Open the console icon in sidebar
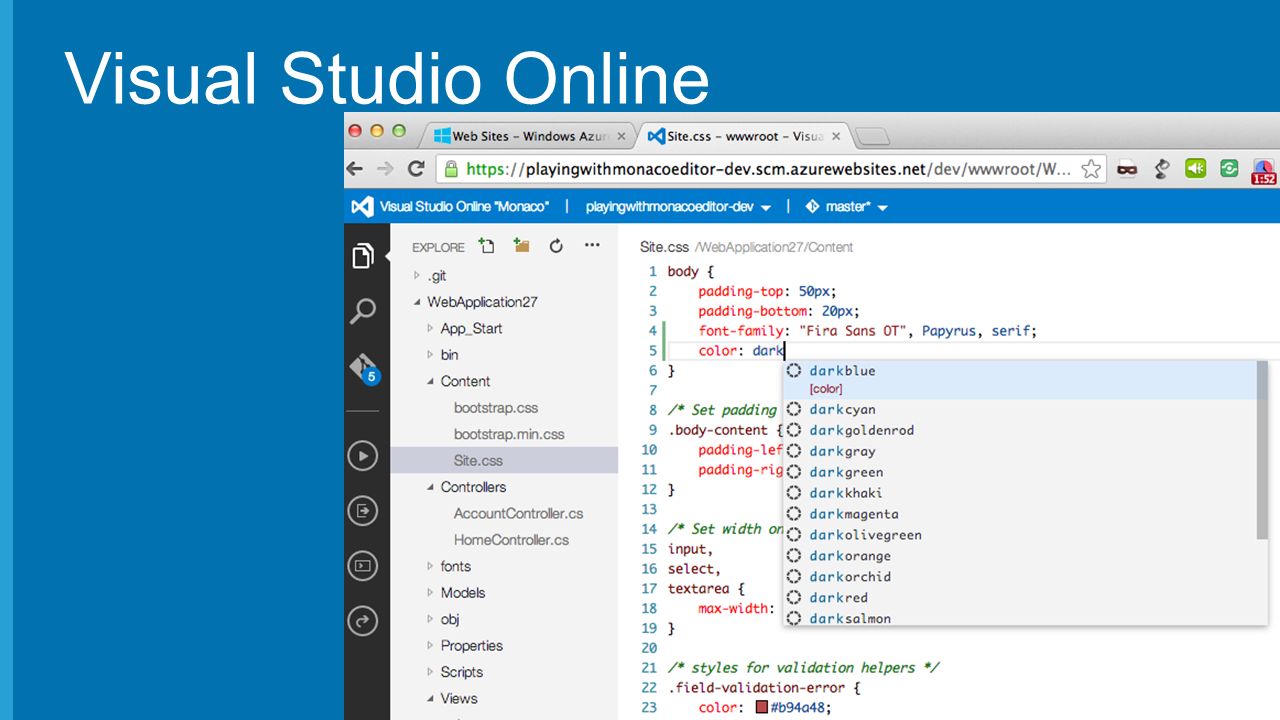This screenshot has width=1280, height=720. click(x=363, y=566)
